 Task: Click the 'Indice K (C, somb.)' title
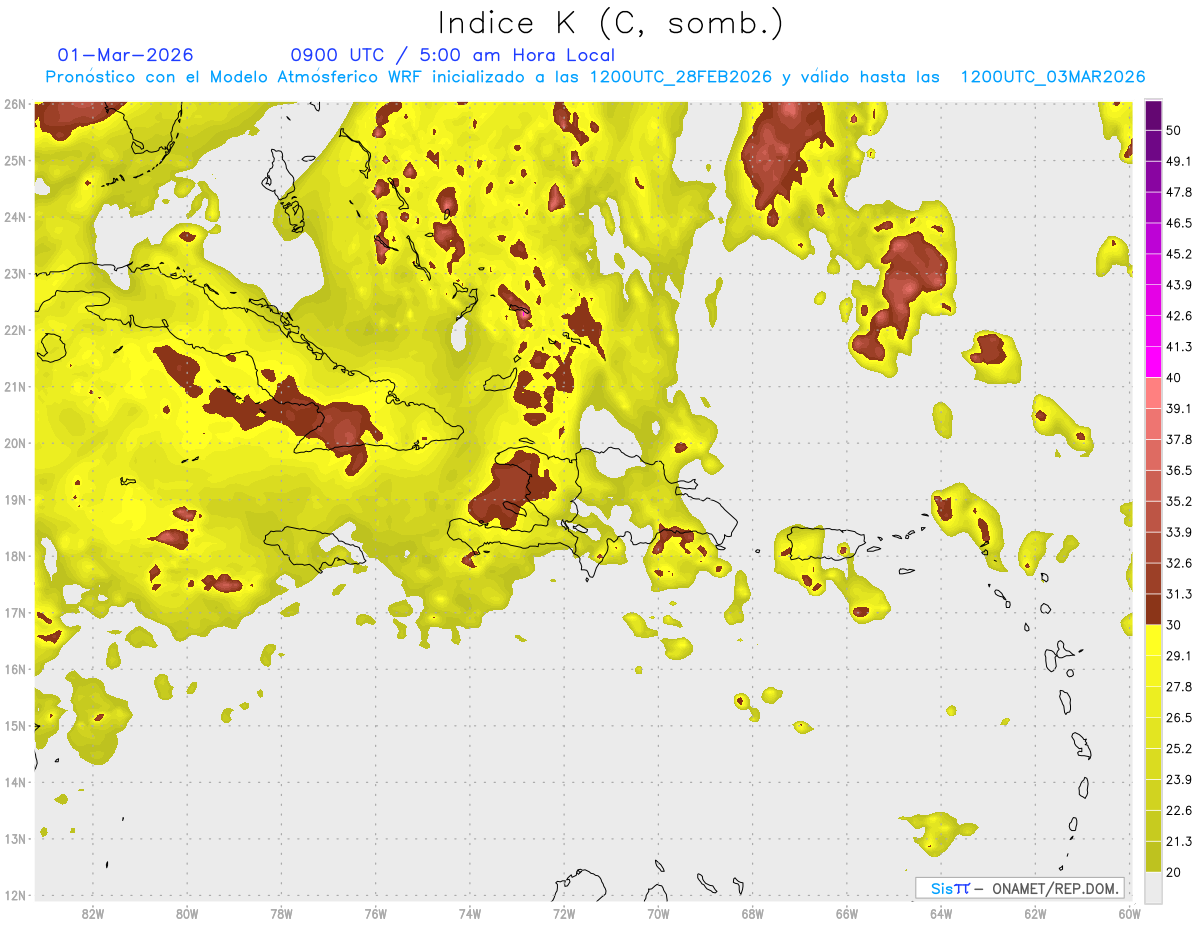coord(610,23)
